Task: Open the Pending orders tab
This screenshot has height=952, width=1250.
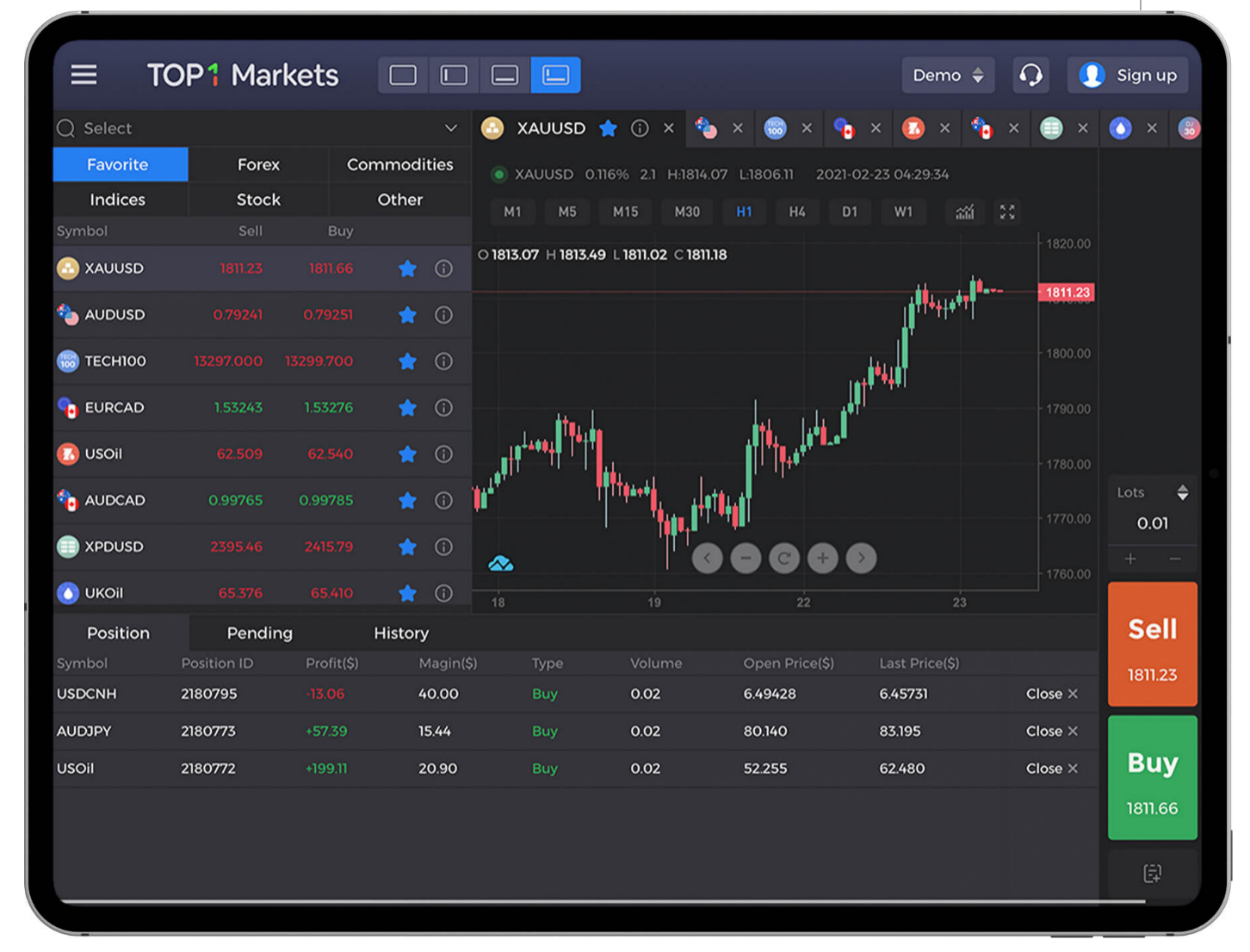Action: (259, 633)
